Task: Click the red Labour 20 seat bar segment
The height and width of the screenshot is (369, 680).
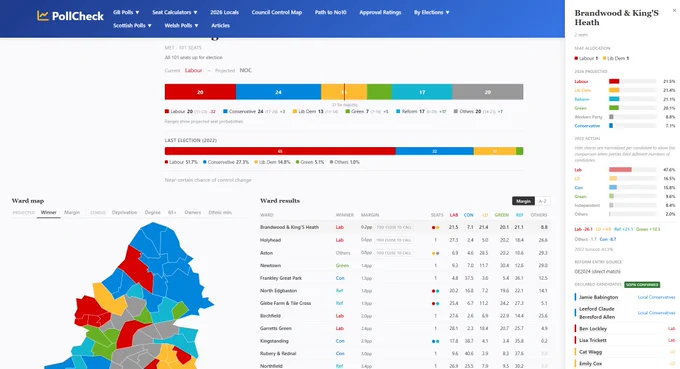Action: click(200, 92)
